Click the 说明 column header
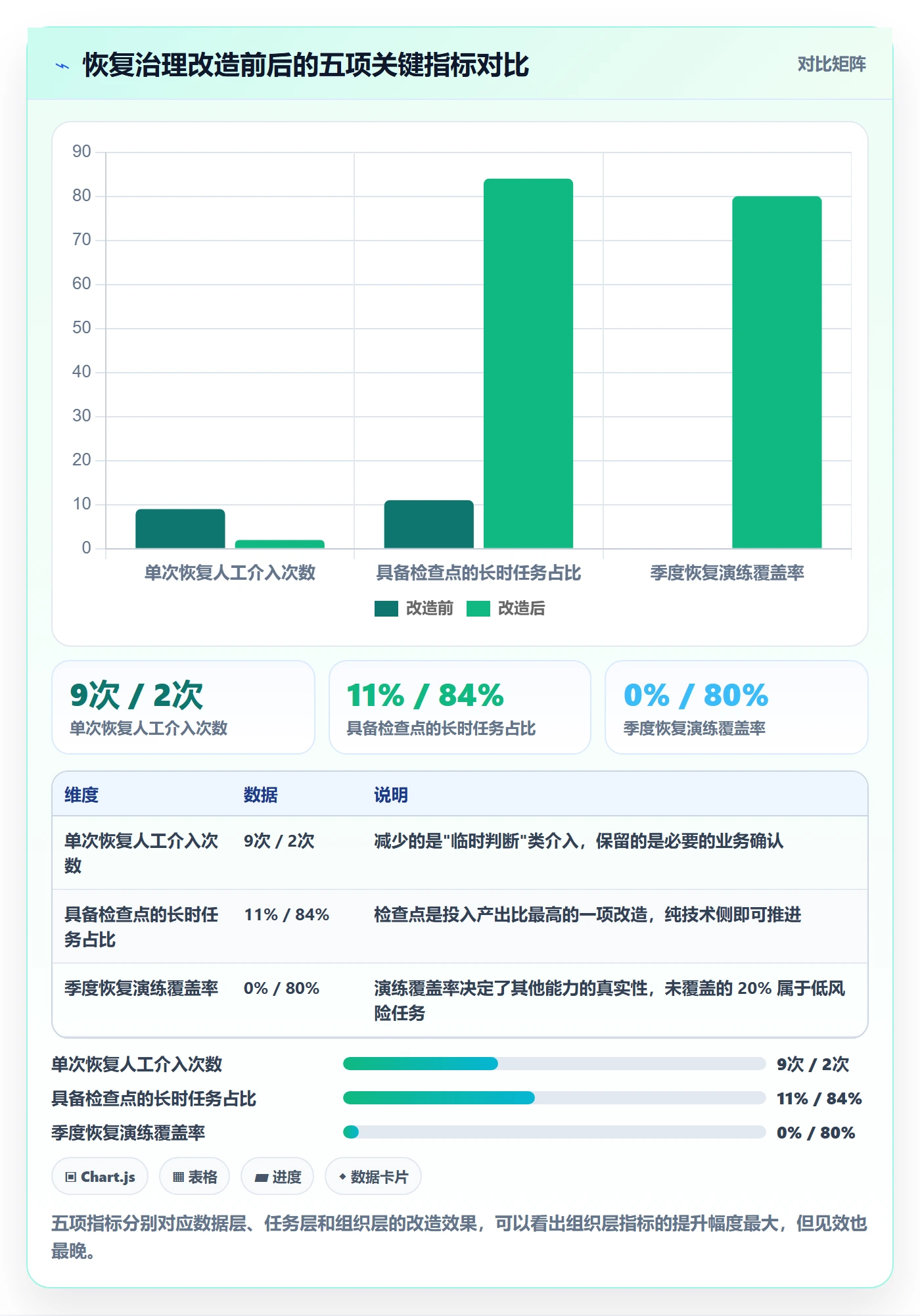Viewport: 920px width, 1316px height. 391,795
